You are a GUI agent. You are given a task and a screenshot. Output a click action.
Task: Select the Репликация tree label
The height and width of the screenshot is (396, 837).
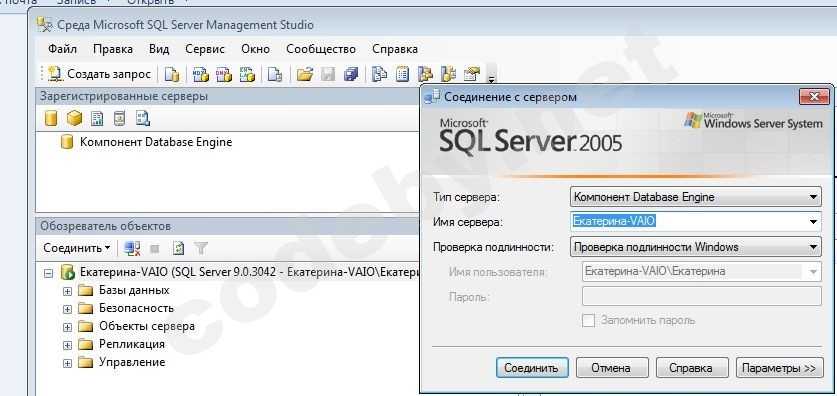point(132,344)
